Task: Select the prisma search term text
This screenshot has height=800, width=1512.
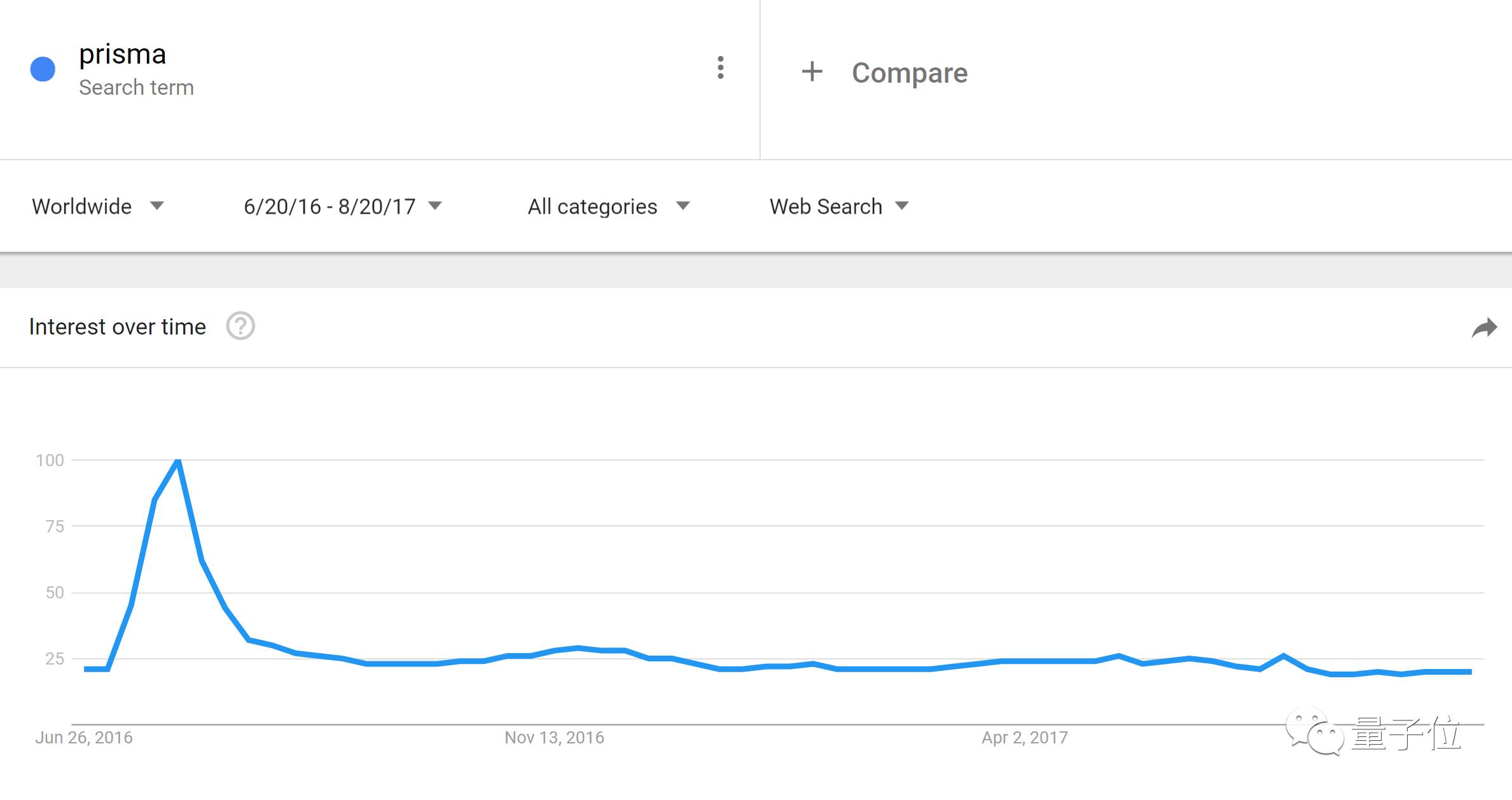Action: (122, 55)
